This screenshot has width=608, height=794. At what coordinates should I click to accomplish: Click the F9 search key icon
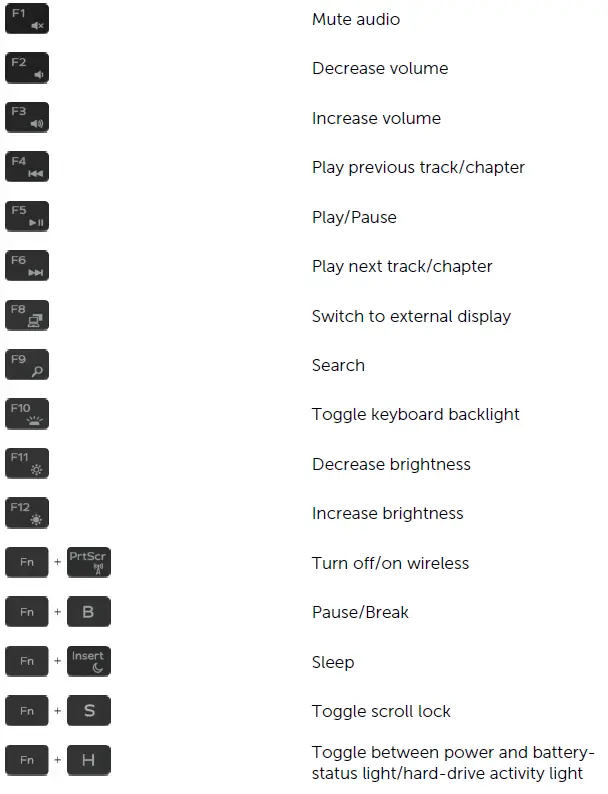coord(27,365)
